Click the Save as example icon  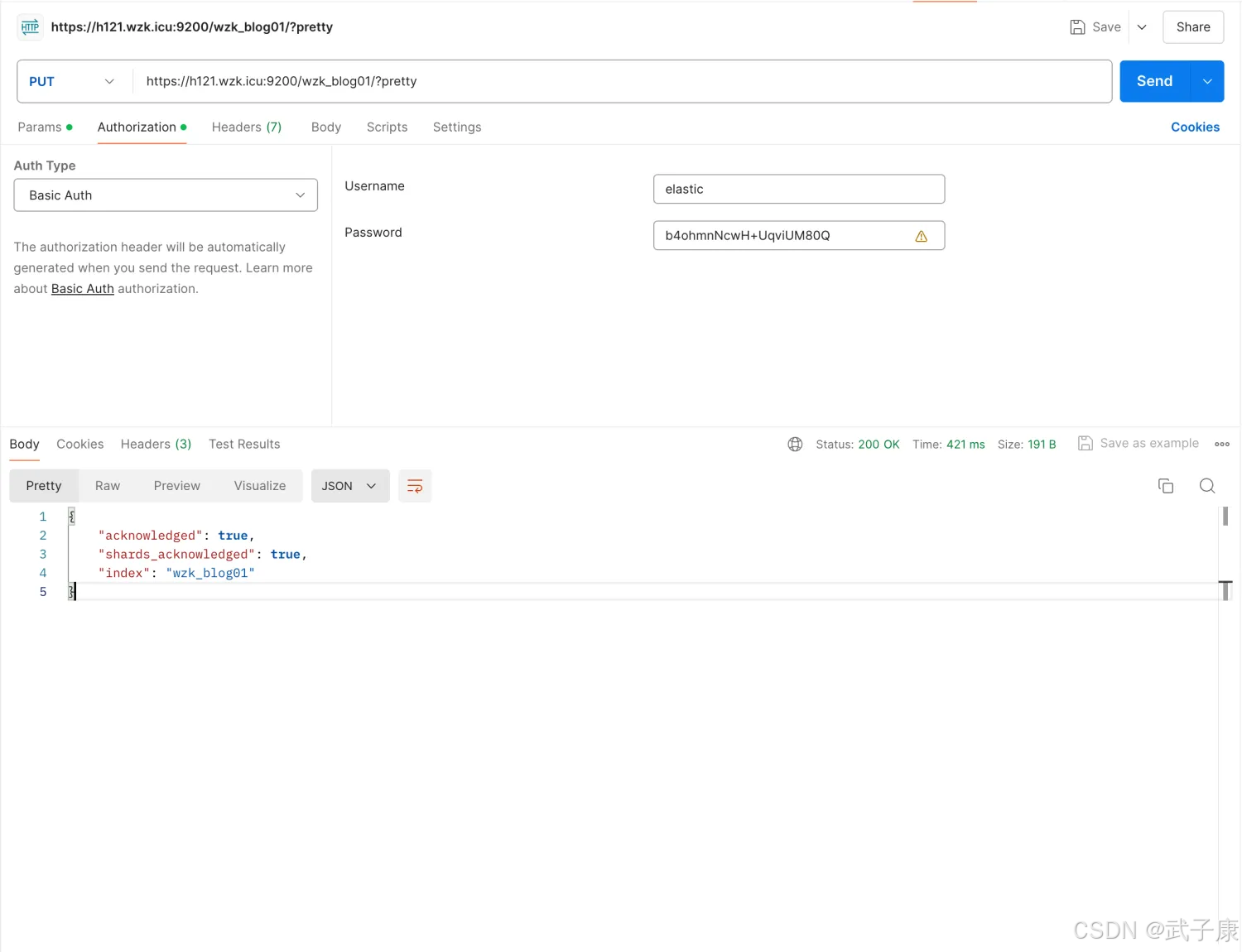point(1086,444)
